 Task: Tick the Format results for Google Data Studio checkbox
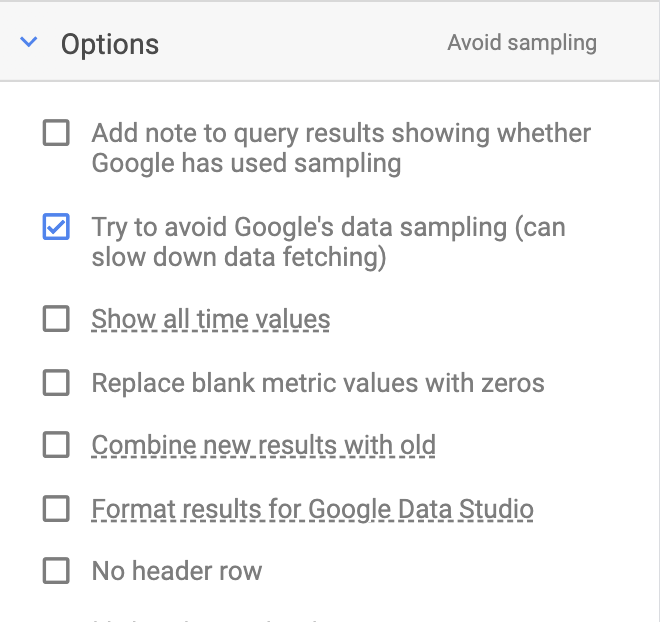[56, 508]
